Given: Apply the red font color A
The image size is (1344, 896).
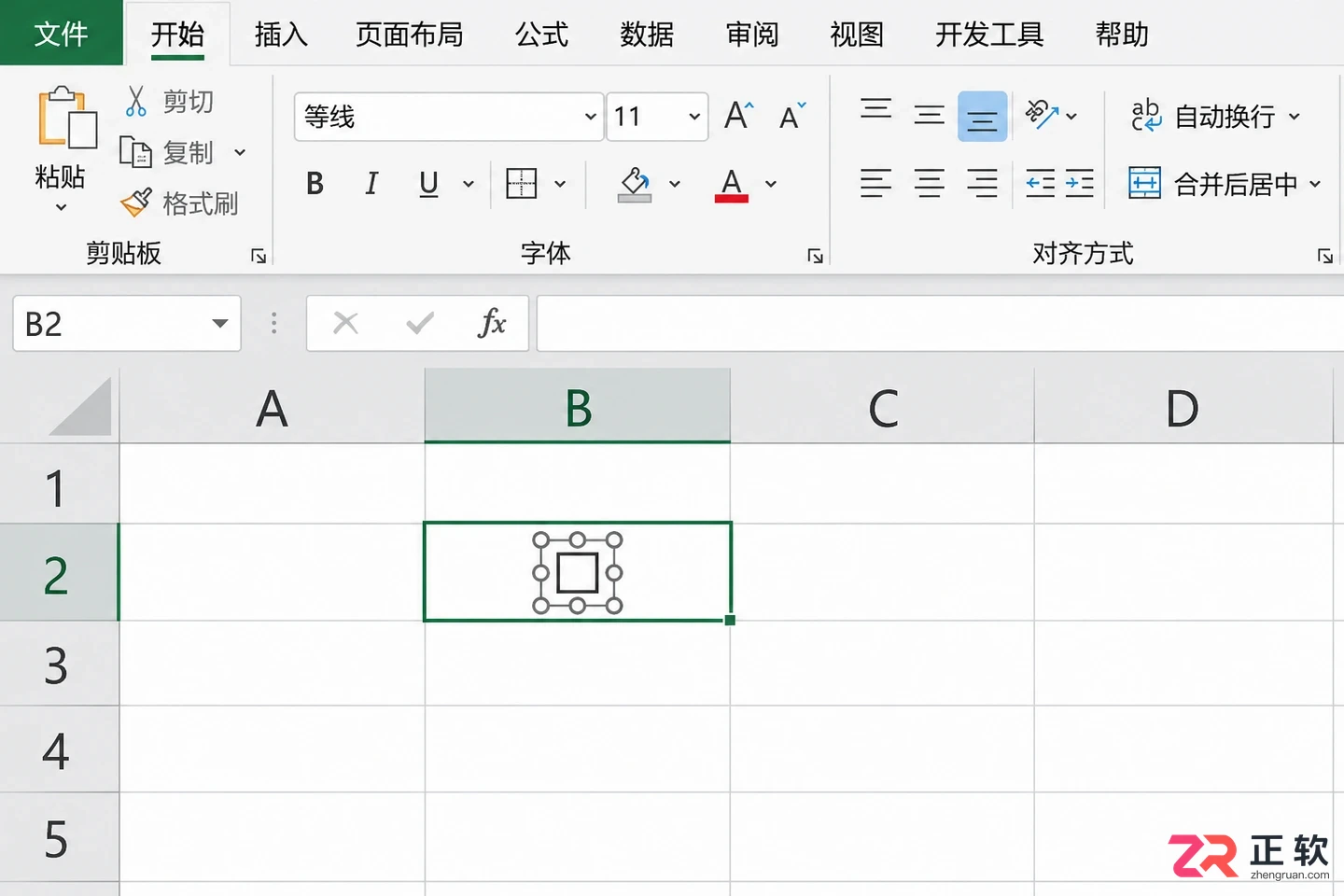Looking at the screenshot, I should click(732, 184).
